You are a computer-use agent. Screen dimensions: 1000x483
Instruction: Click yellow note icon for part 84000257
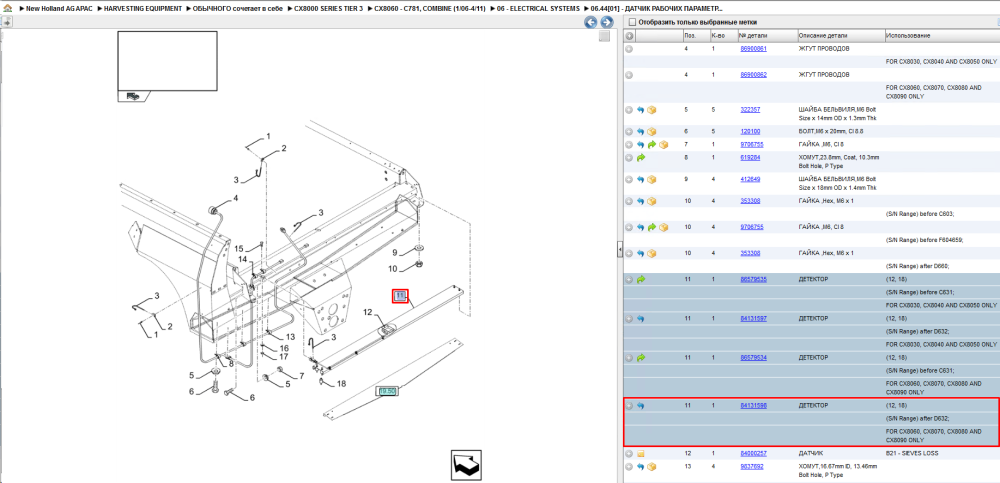tap(641, 454)
